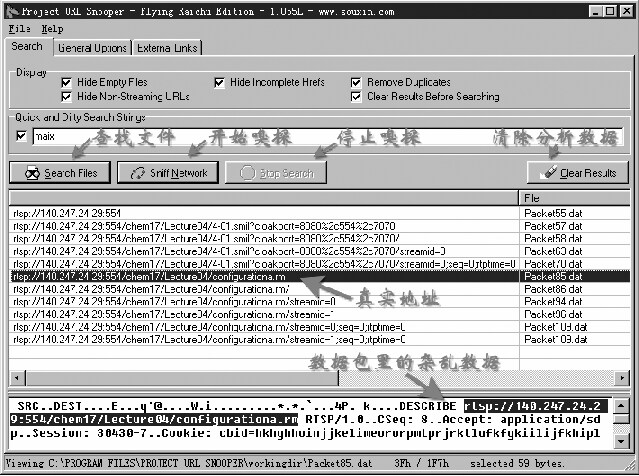Click the results list left scroll arrow
This screenshot has height=476, width=639.
tap(17, 378)
